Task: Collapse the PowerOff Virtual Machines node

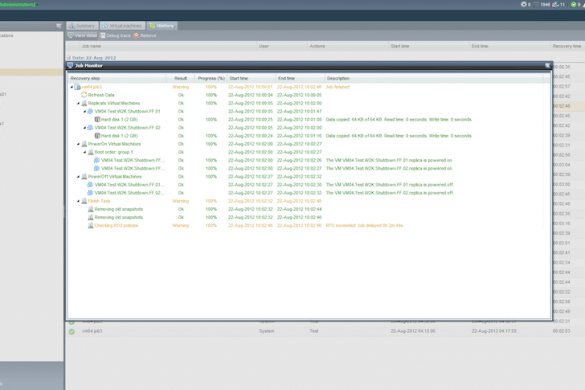Action: pyautogui.click(x=78, y=177)
